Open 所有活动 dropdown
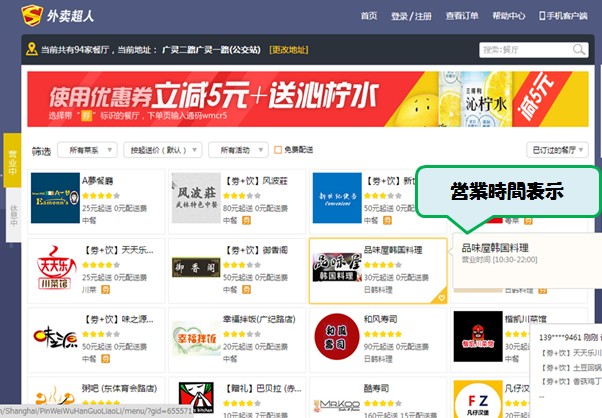 pyautogui.click(x=238, y=150)
